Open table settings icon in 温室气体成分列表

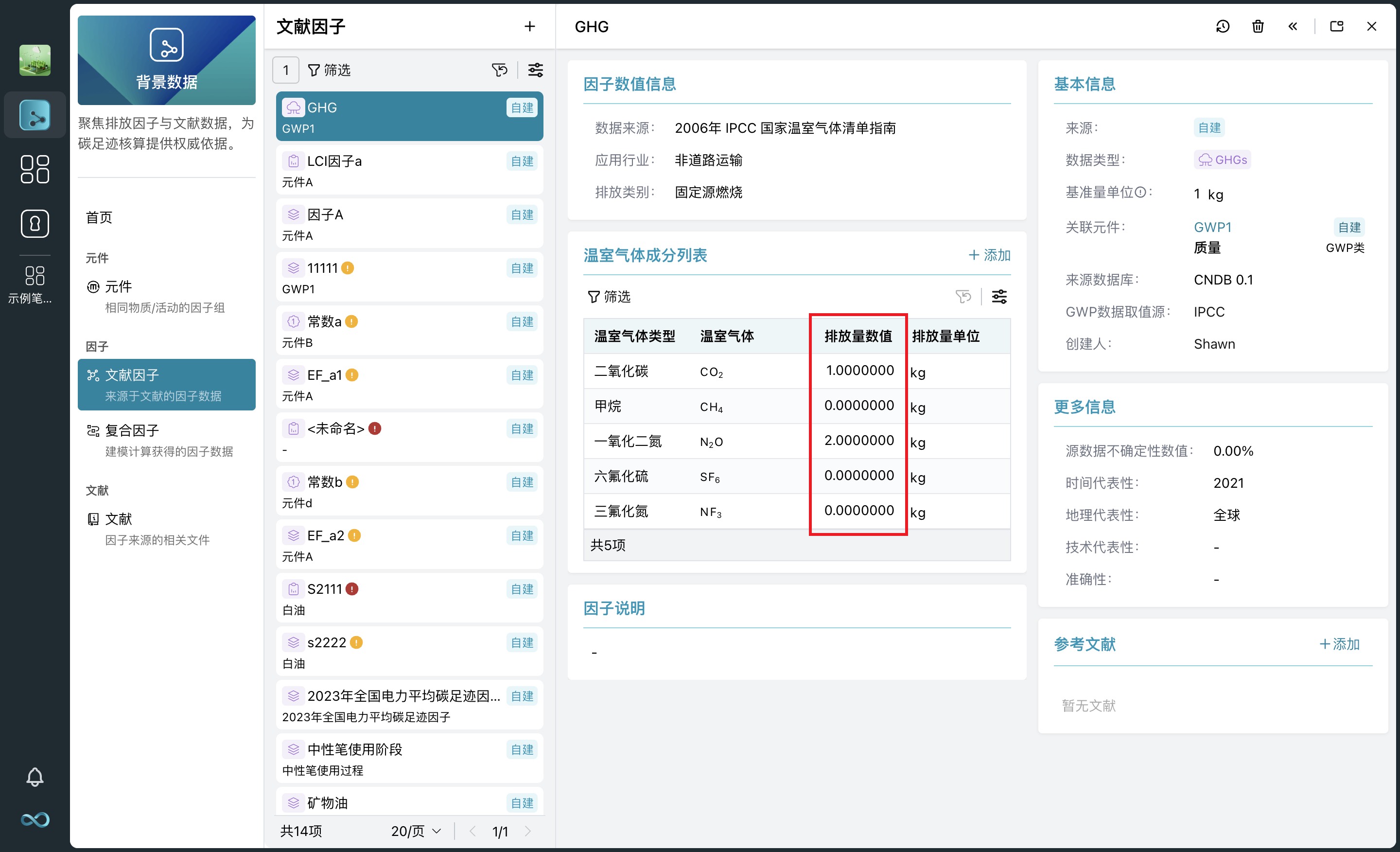pyautogui.click(x=999, y=296)
